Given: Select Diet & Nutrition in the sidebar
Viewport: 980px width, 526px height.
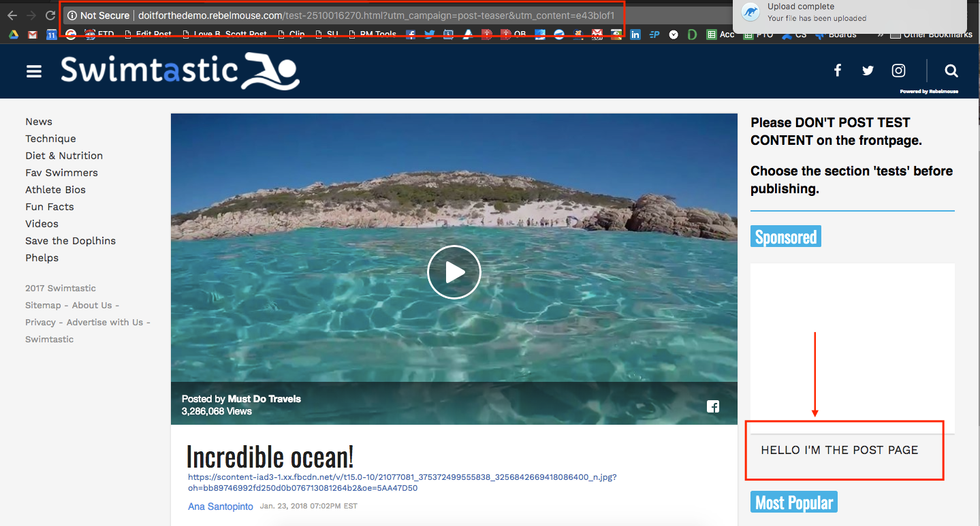Looking at the screenshot, I should coord(64,156).
